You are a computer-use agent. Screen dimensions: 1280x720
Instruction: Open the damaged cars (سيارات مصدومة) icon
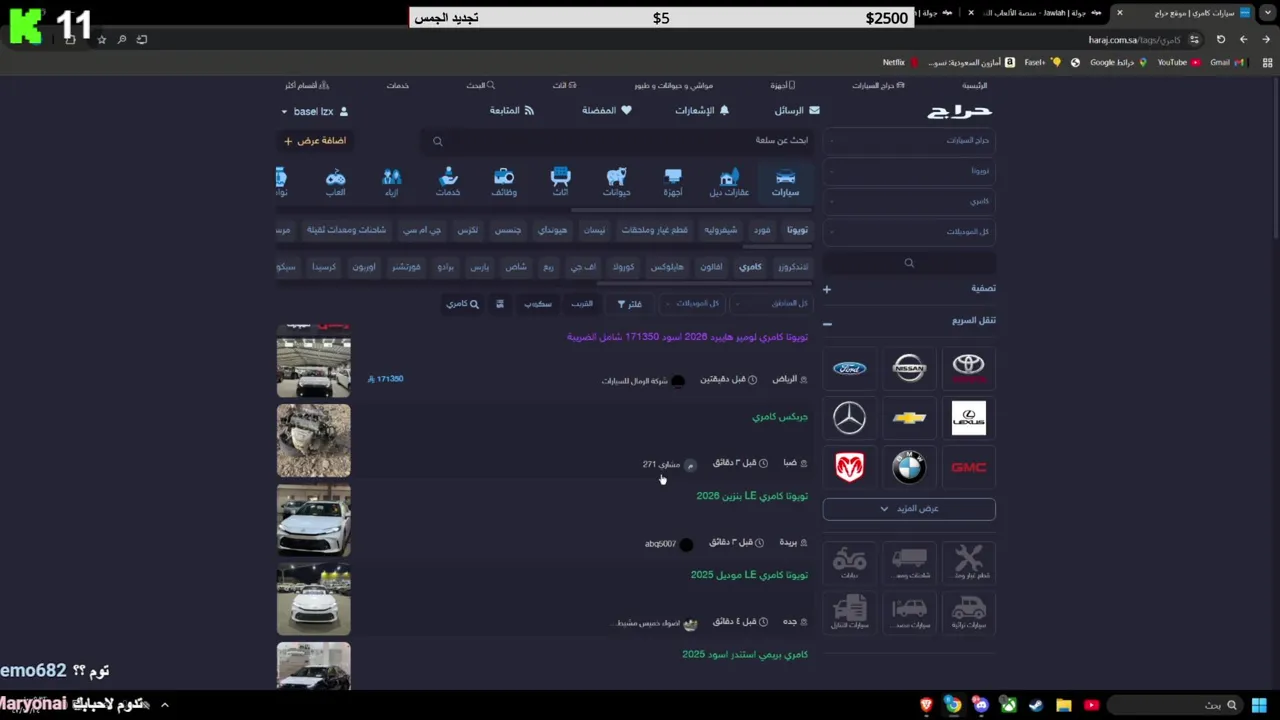click(909, 612)
